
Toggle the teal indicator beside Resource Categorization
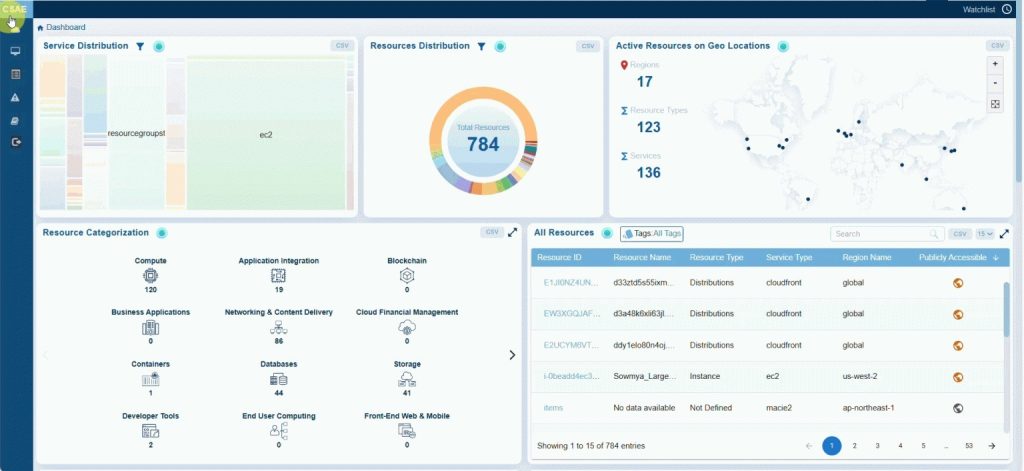(x=161, y=233)
